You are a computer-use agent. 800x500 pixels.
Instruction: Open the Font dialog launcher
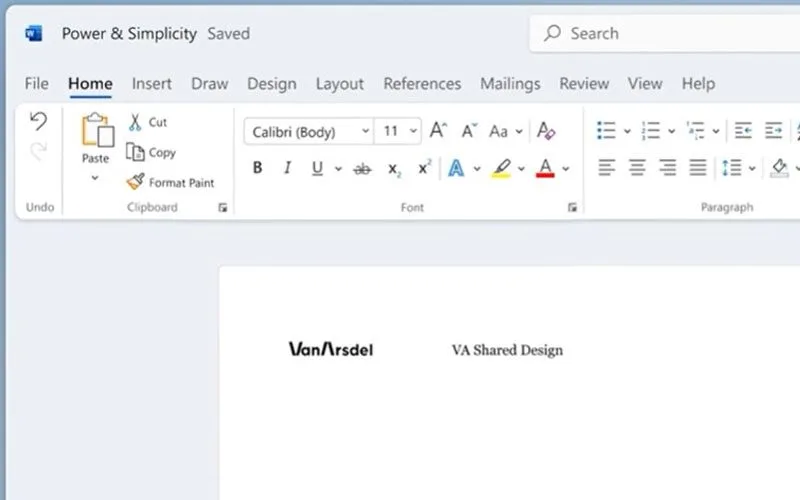coord(572,207)
